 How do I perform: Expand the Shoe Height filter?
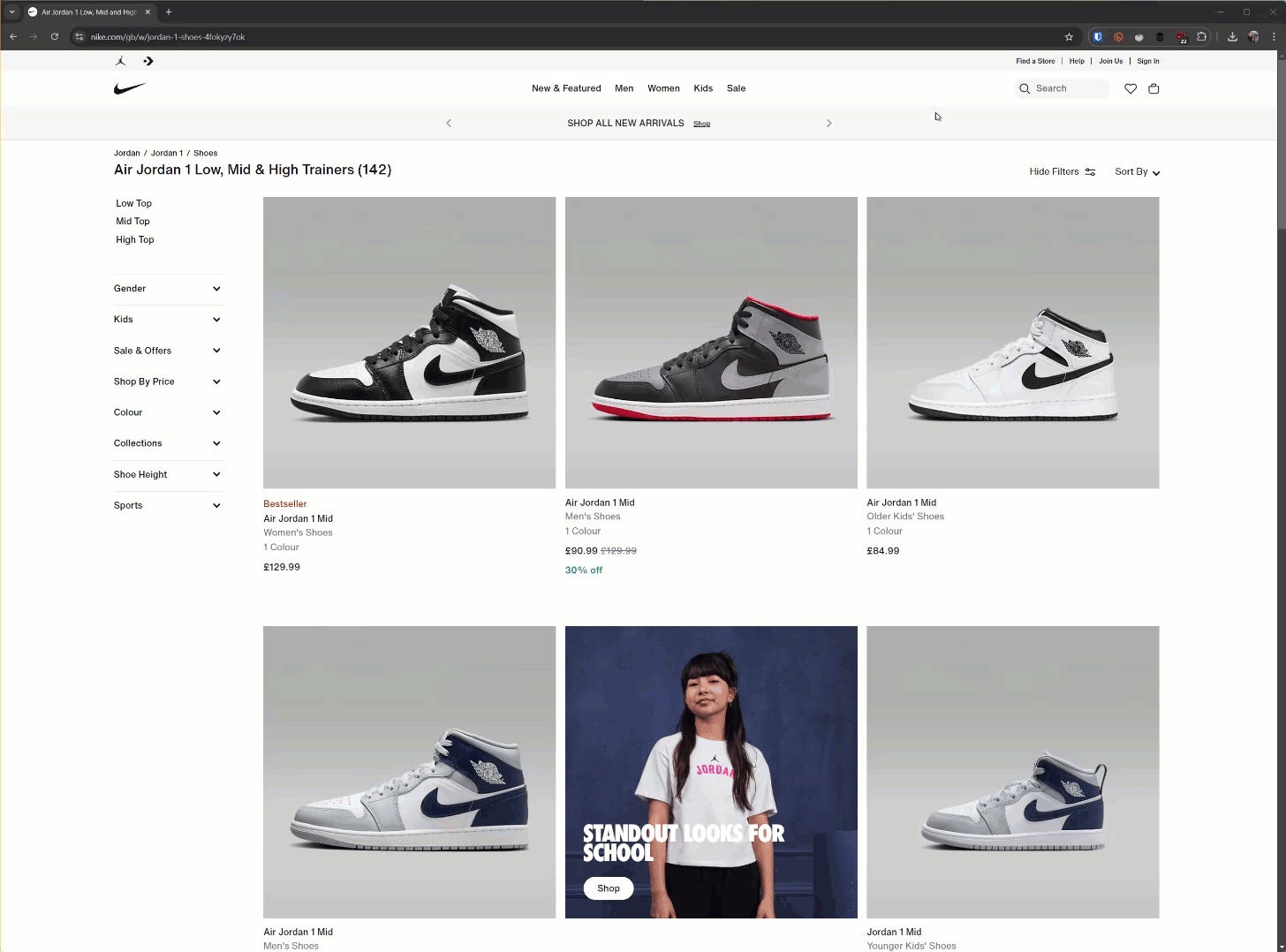click(x=168, y=474)
